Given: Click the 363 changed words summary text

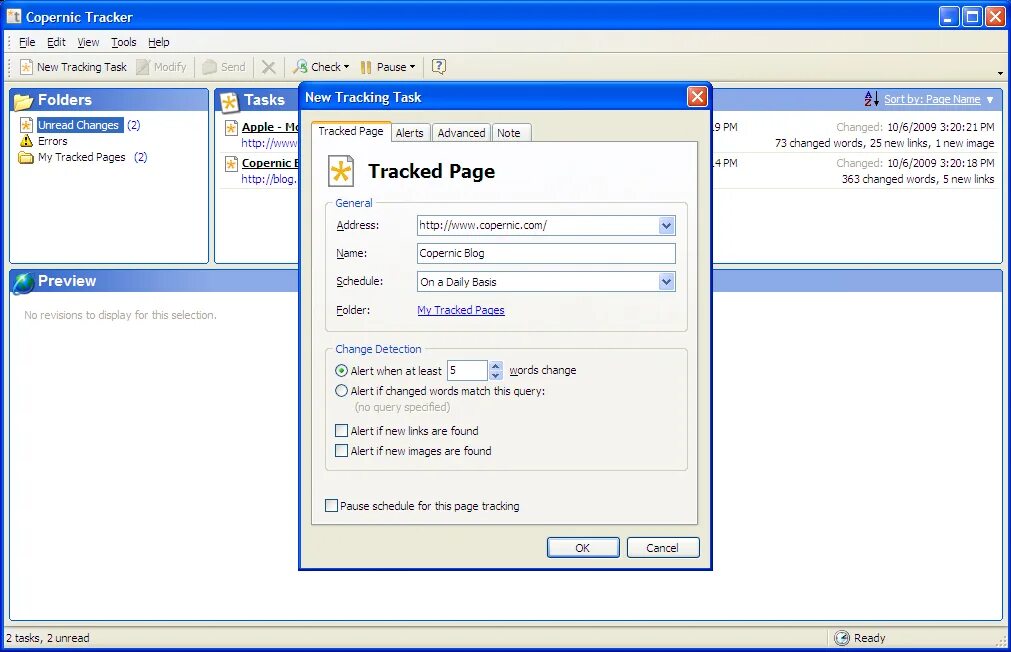Looking at the screenshot, I should 918,179.
